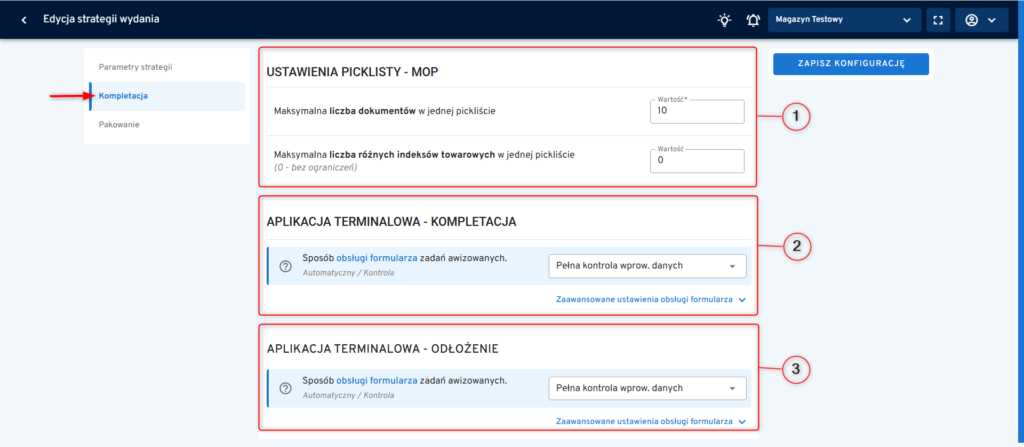This screenshot has width=1024, height=447.
Task: Select the Kompletacja sidebar tab
Action: tap(124, 96)
